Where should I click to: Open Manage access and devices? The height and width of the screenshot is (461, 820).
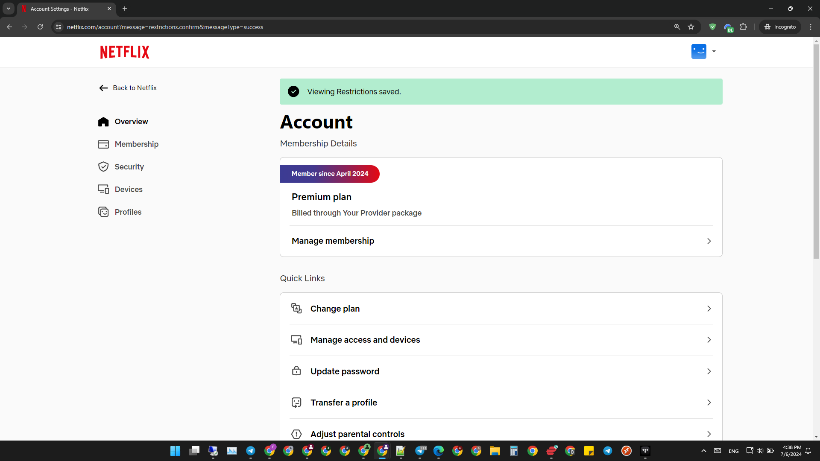pos(501,340)
